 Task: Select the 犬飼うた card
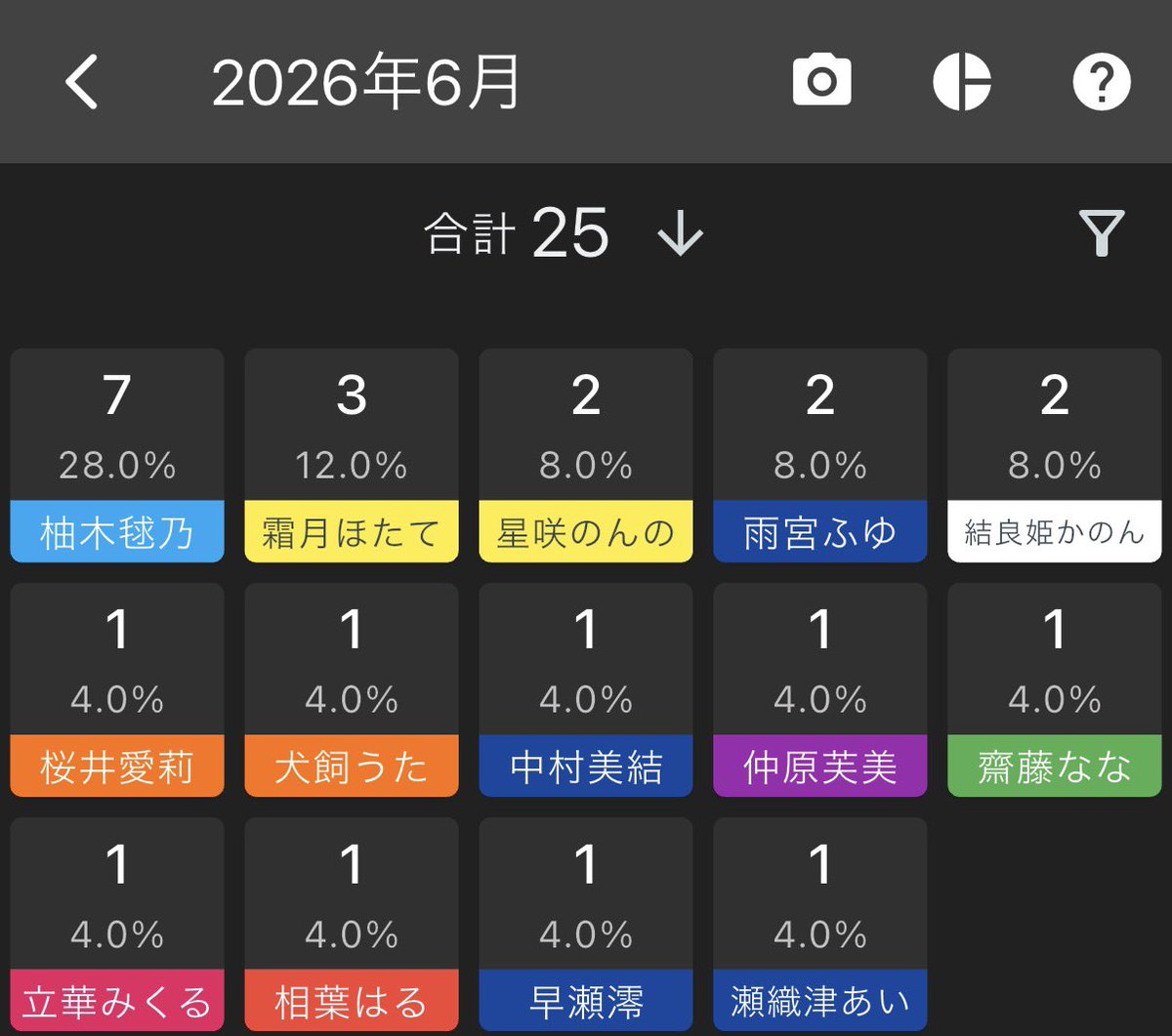tap(352, 690)
